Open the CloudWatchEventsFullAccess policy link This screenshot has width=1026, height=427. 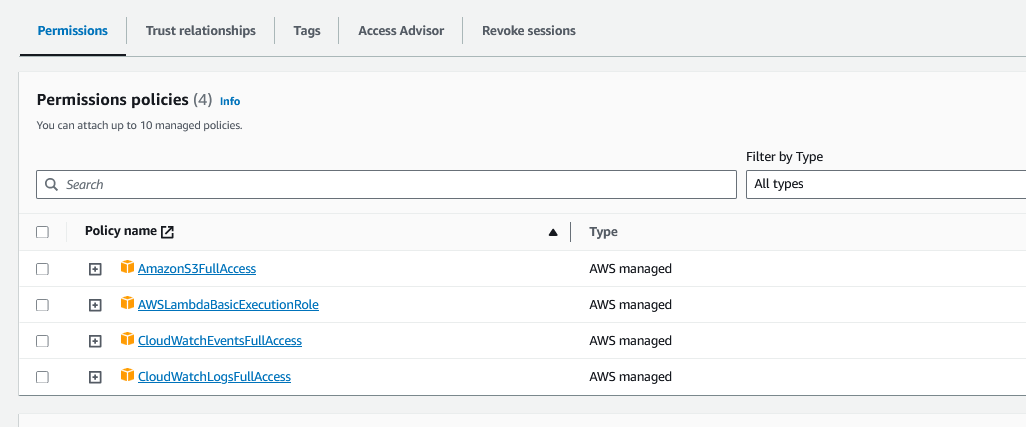click(x=220, y=341)
